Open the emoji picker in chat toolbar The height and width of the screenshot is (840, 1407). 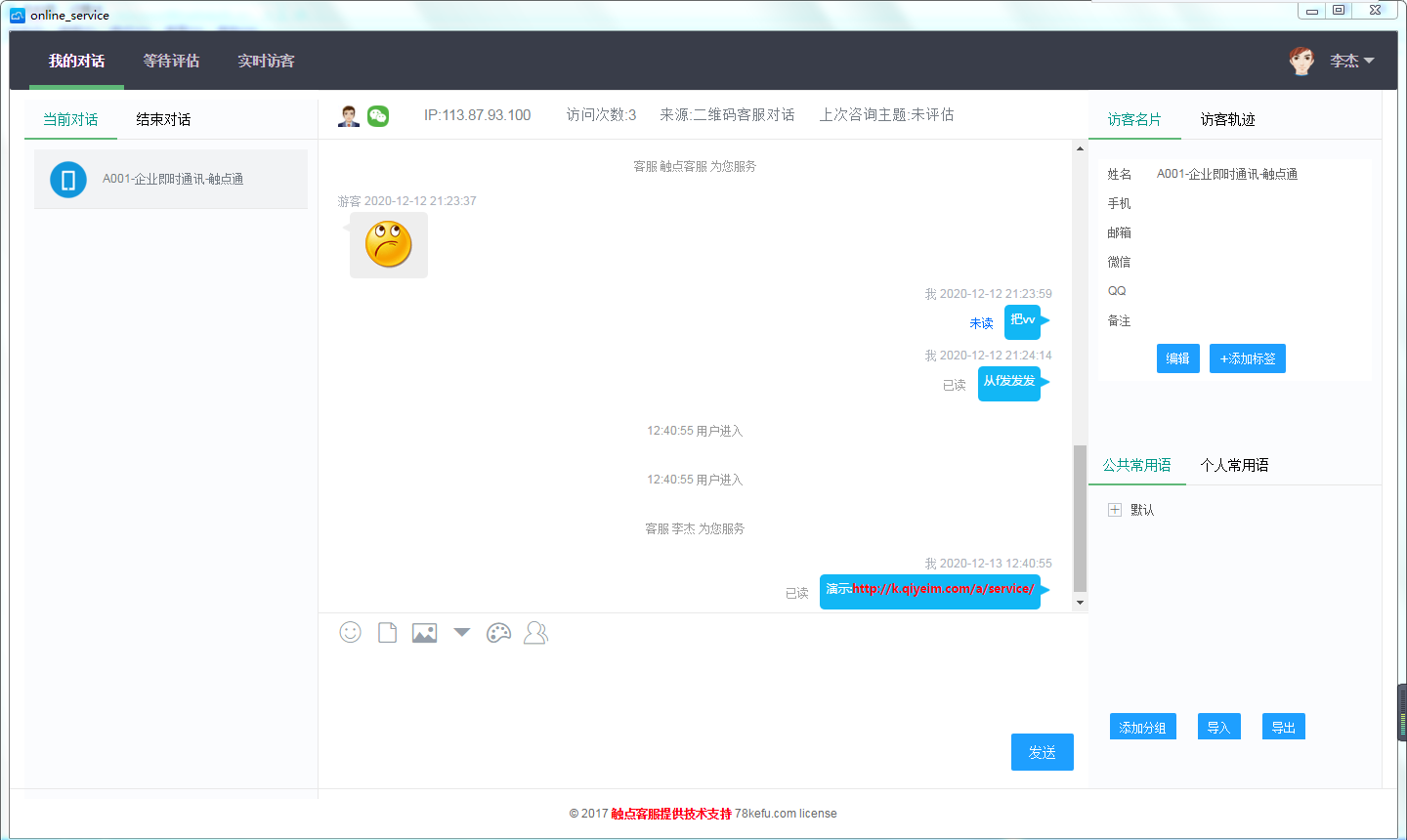350,633
